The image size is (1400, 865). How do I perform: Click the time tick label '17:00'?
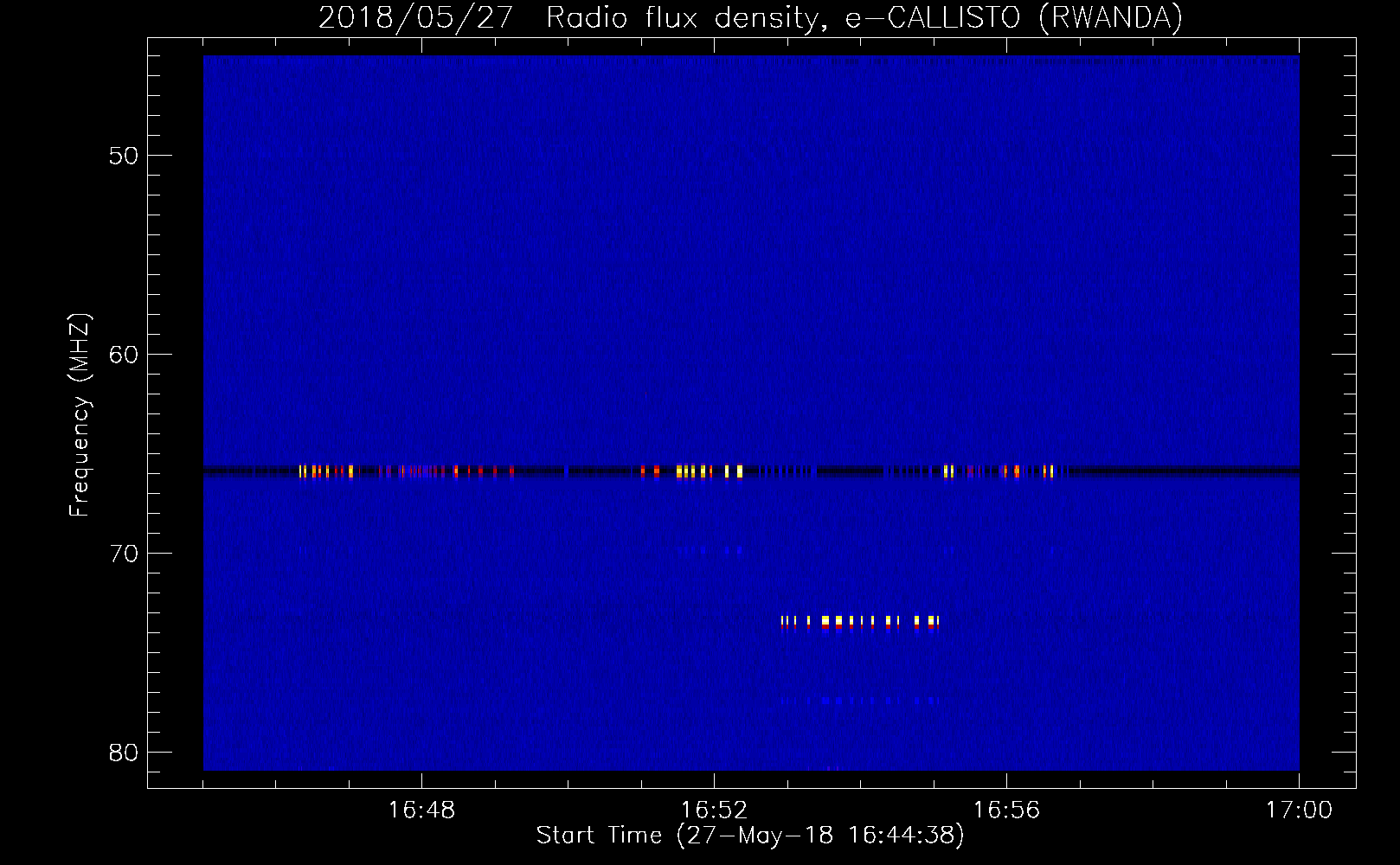[1299, 811]
